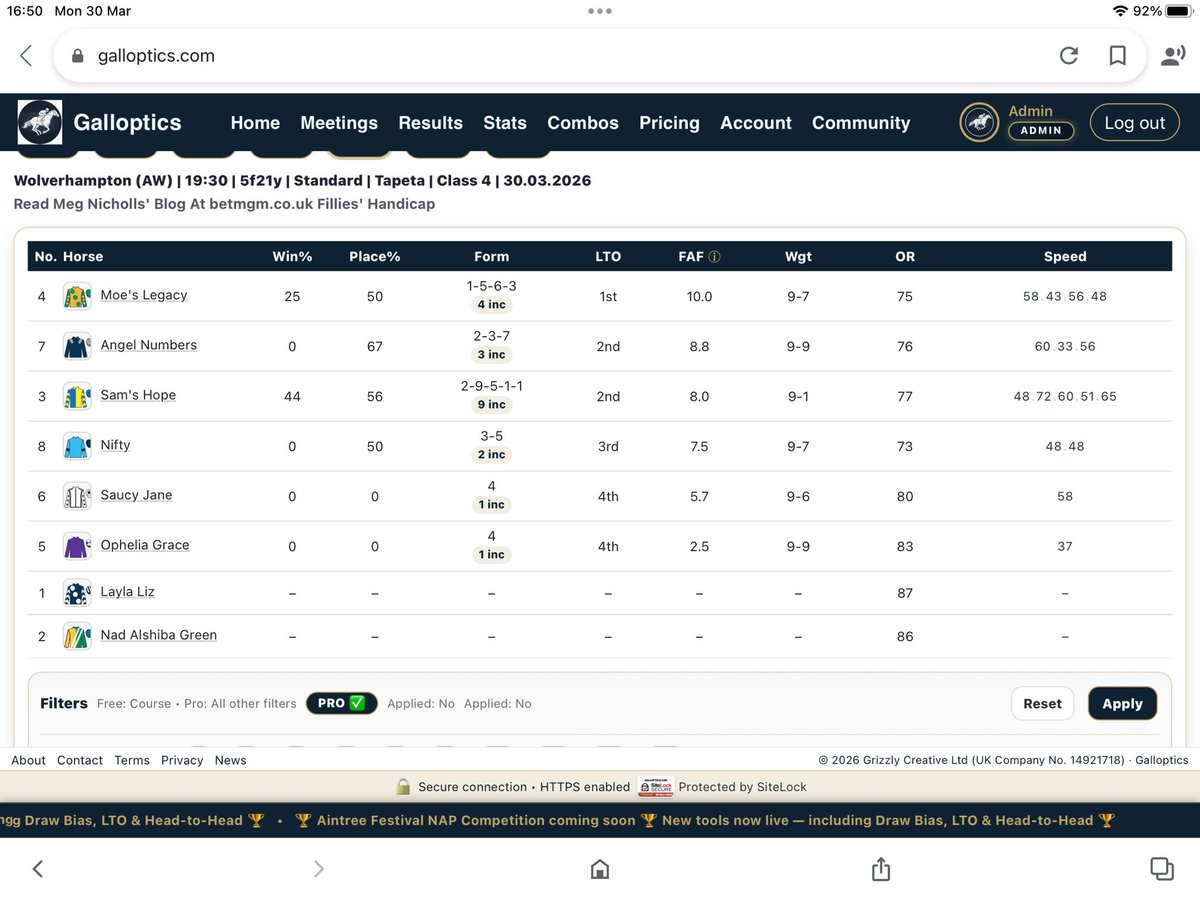The image size is (1200, 900).
Task: Bookmark this page using the bookmark icon
Action: pos(1117,56)
